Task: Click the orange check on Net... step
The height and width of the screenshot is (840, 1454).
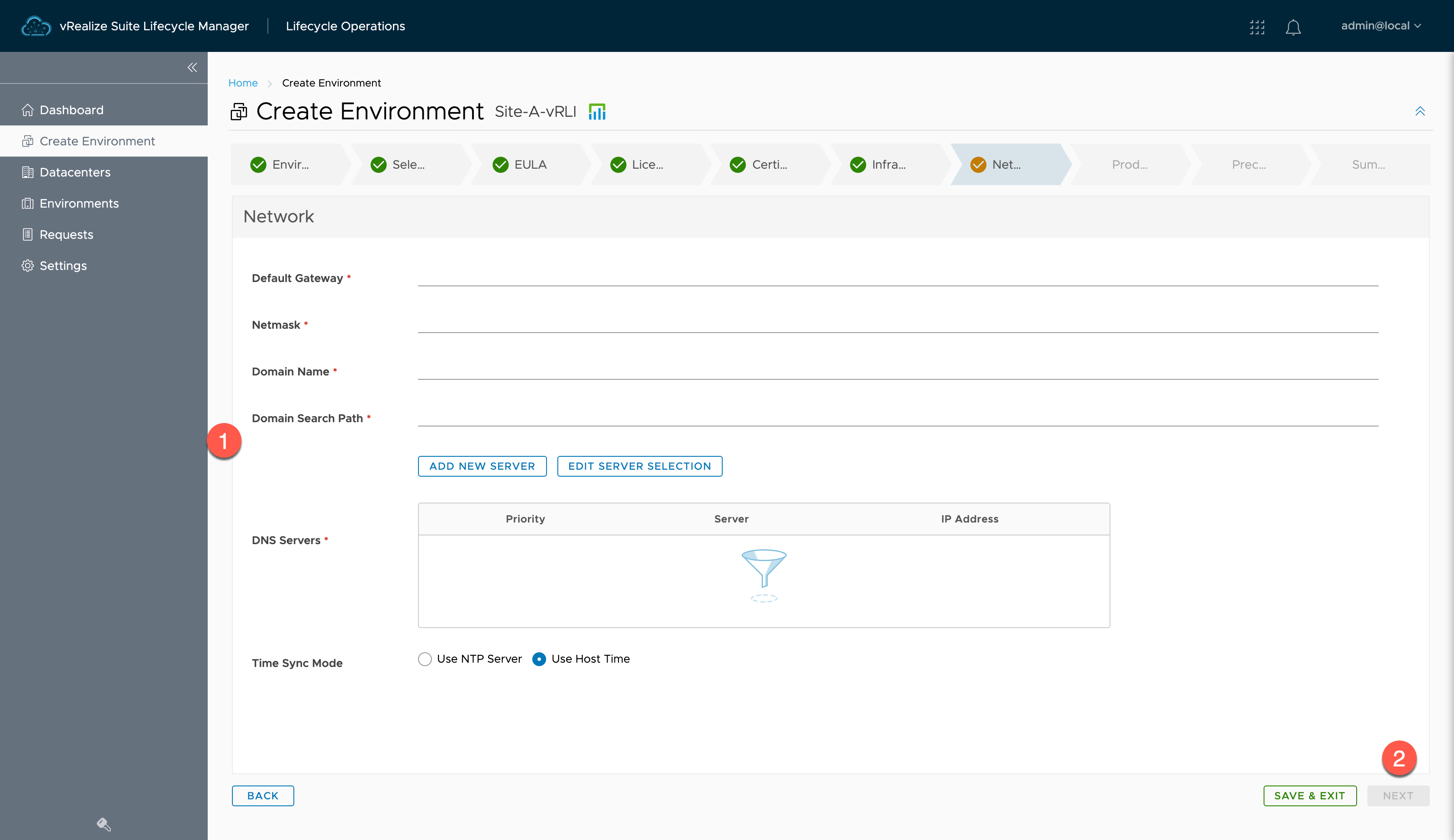Action: [978, 164]
